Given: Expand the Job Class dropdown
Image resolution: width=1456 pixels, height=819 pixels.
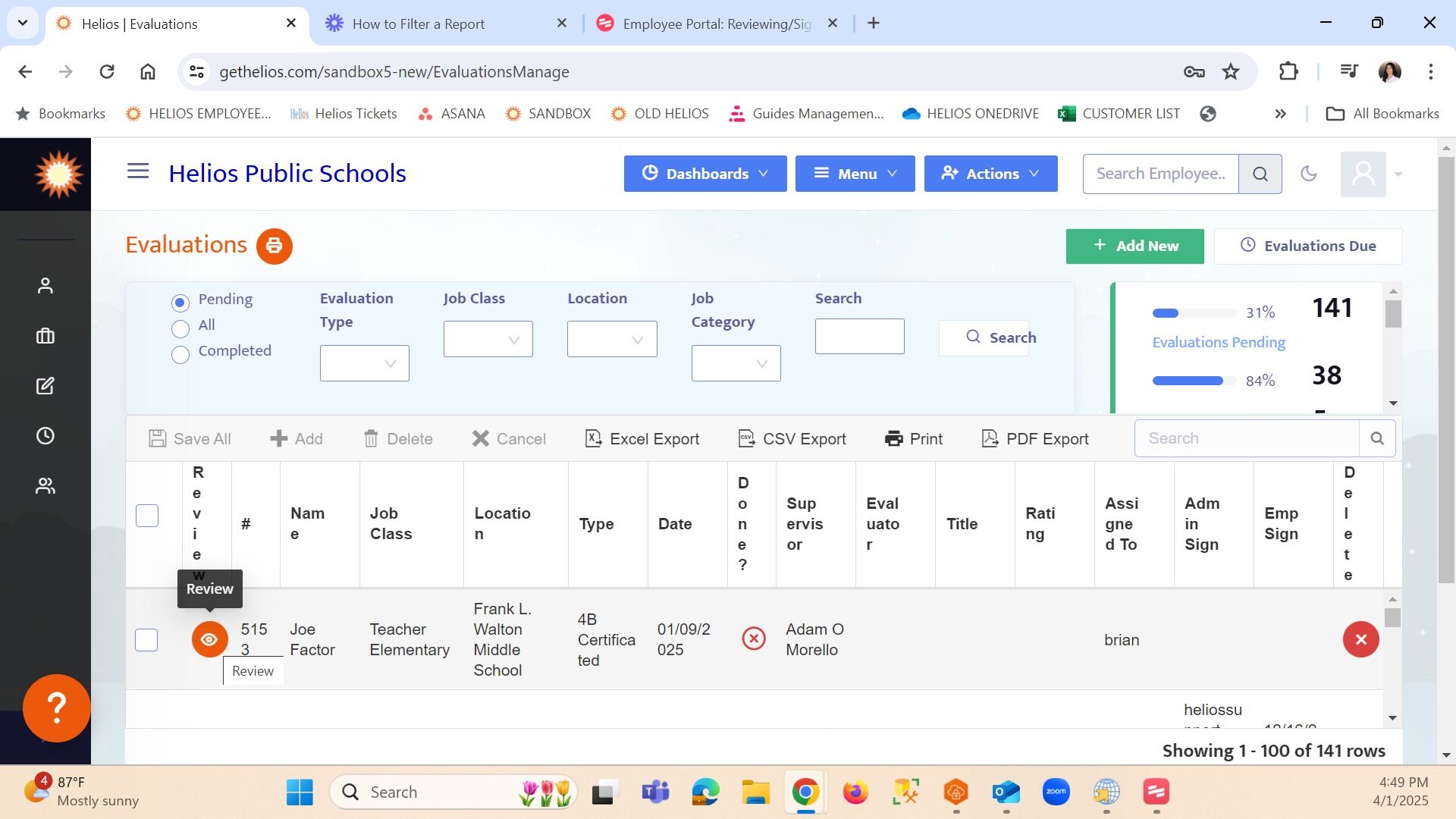Looking at the screenshot, I should 488,340.
